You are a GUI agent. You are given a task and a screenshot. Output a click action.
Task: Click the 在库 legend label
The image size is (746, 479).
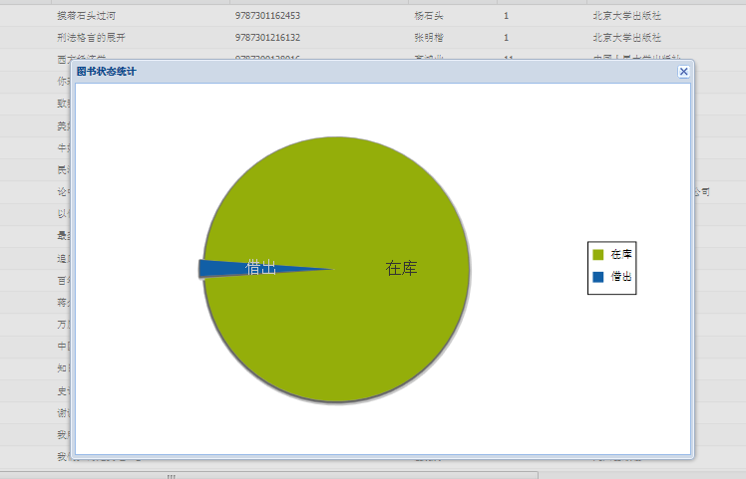click(621, 254)
